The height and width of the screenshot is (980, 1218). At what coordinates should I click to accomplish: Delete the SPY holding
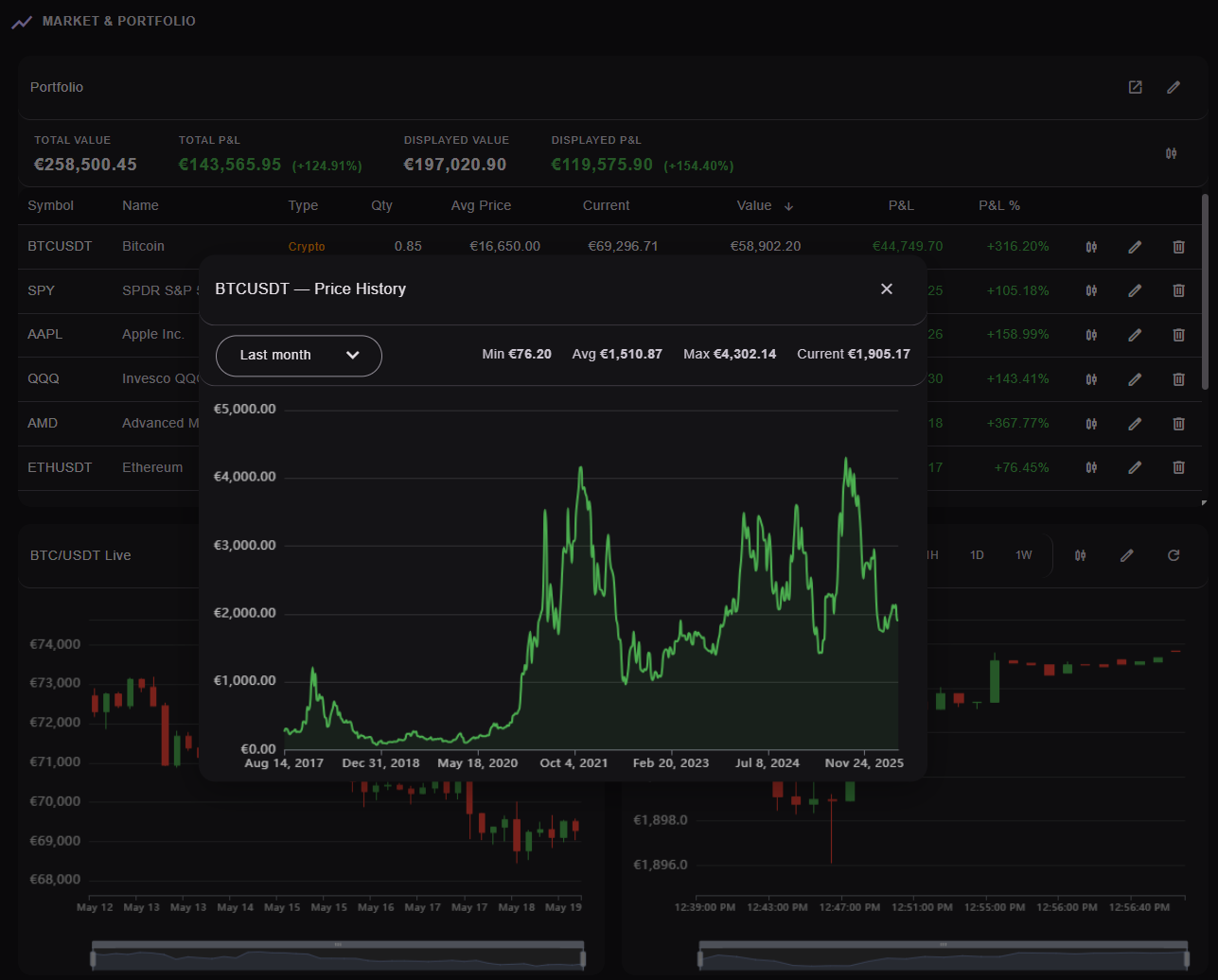pyautogui.click(x=1178, y=290)
